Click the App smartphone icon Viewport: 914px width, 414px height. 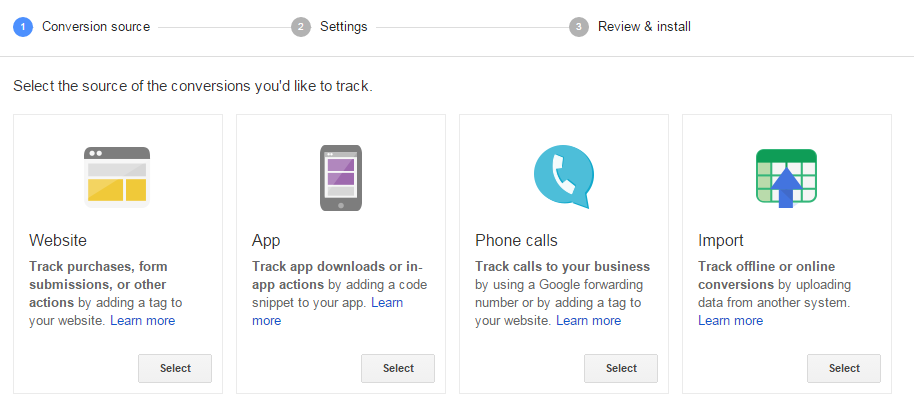[340, 178]
